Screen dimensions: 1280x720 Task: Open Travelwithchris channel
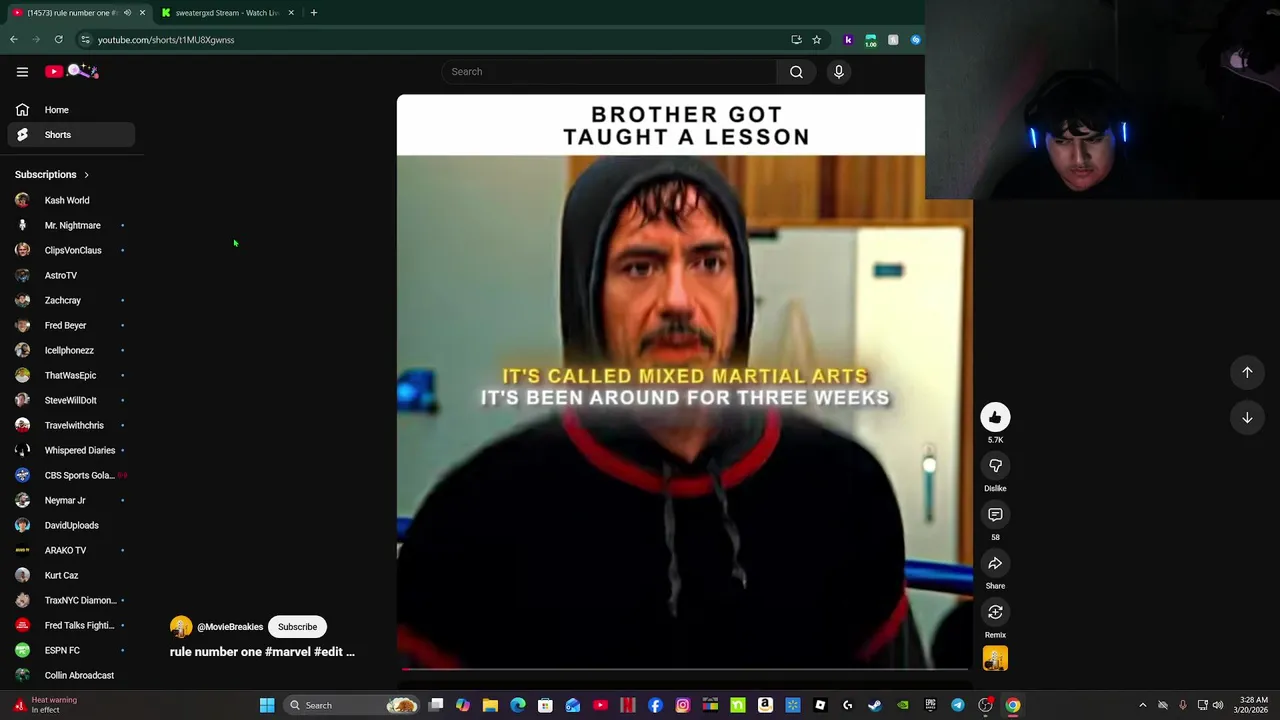(x=72, y=425)
